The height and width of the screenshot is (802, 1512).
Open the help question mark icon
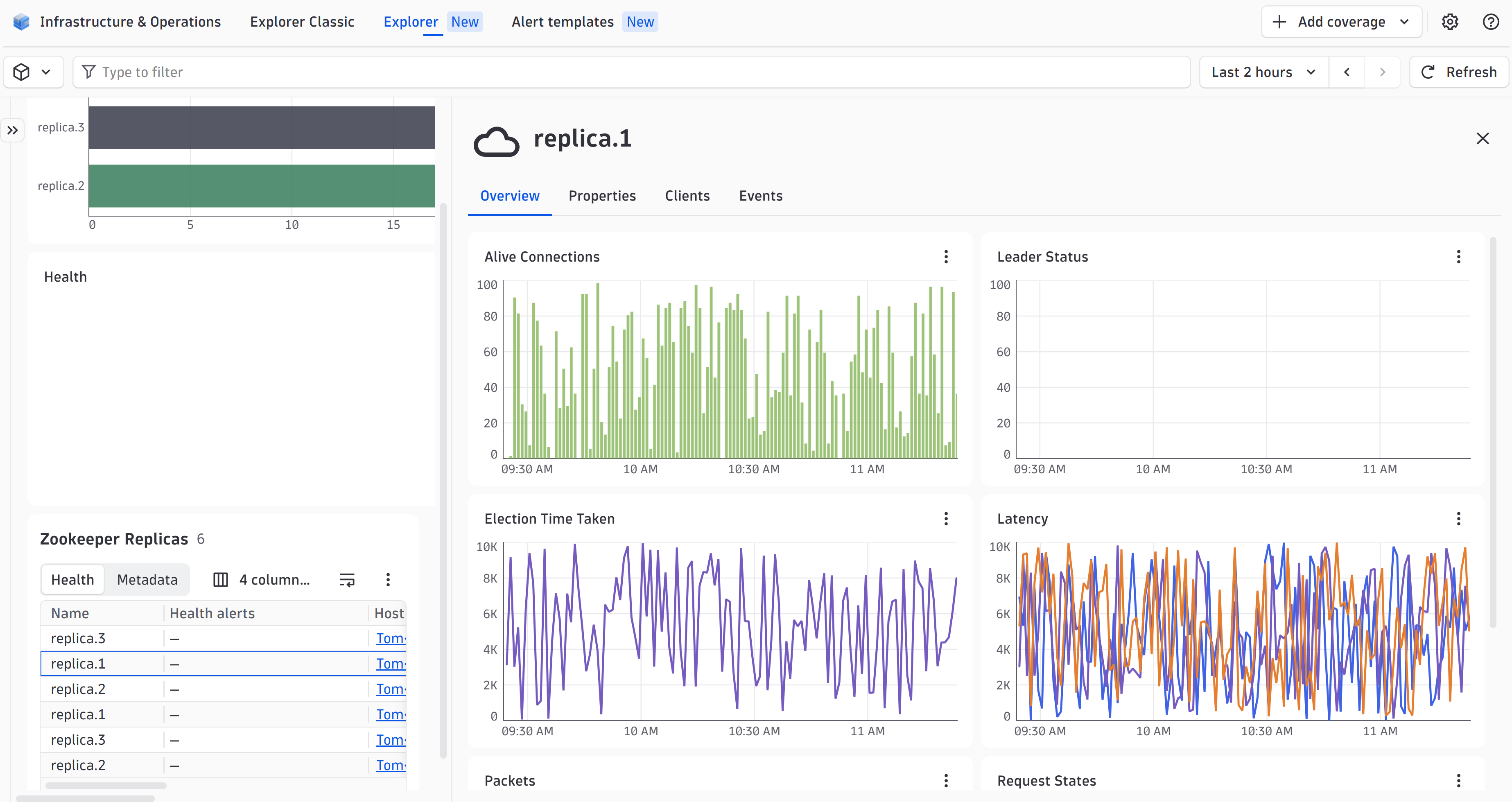1491,22
